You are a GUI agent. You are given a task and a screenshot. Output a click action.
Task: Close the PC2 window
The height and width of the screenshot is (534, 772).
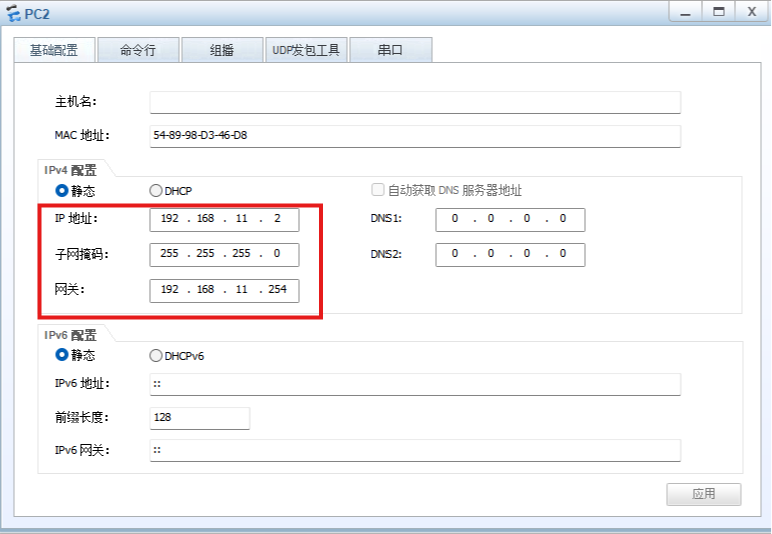[751, 12]
